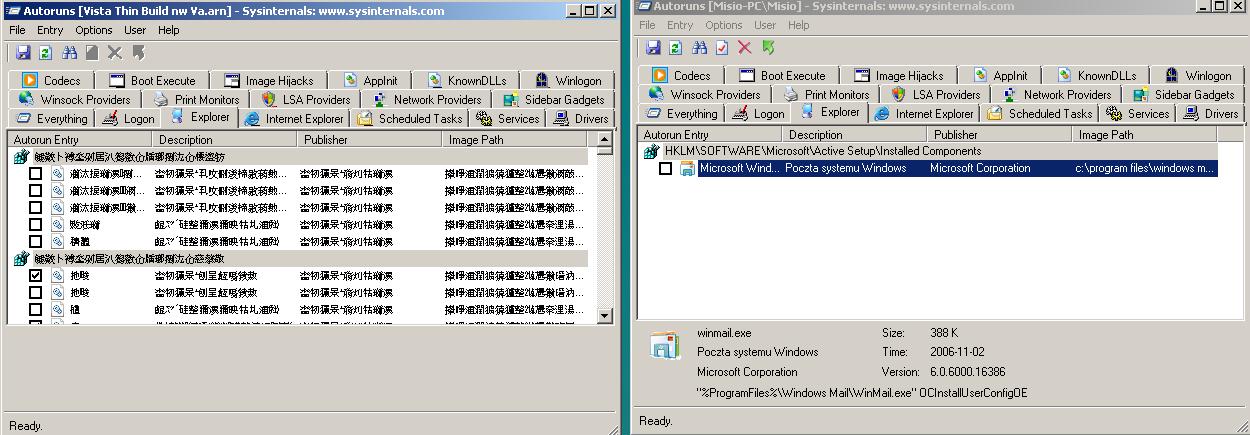Open Drivers tab in left window
This screenshot has width=1250, height=435.
pyautogui.click(x=580, y=118)
